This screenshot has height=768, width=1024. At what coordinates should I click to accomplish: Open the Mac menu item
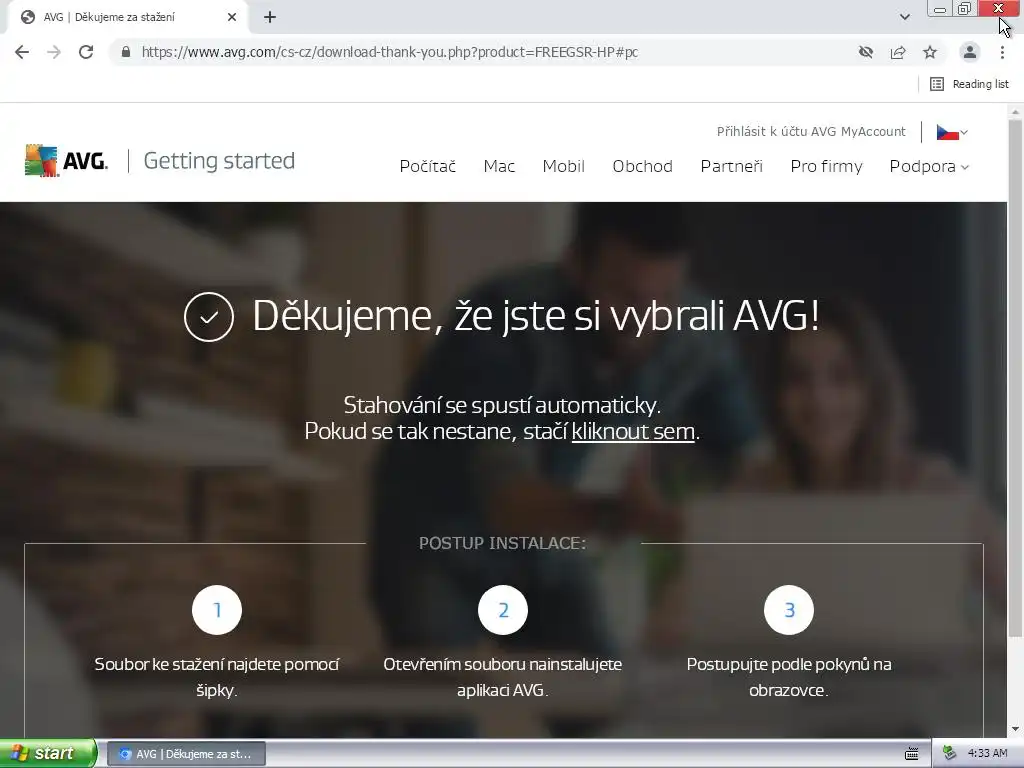point(499,167)
